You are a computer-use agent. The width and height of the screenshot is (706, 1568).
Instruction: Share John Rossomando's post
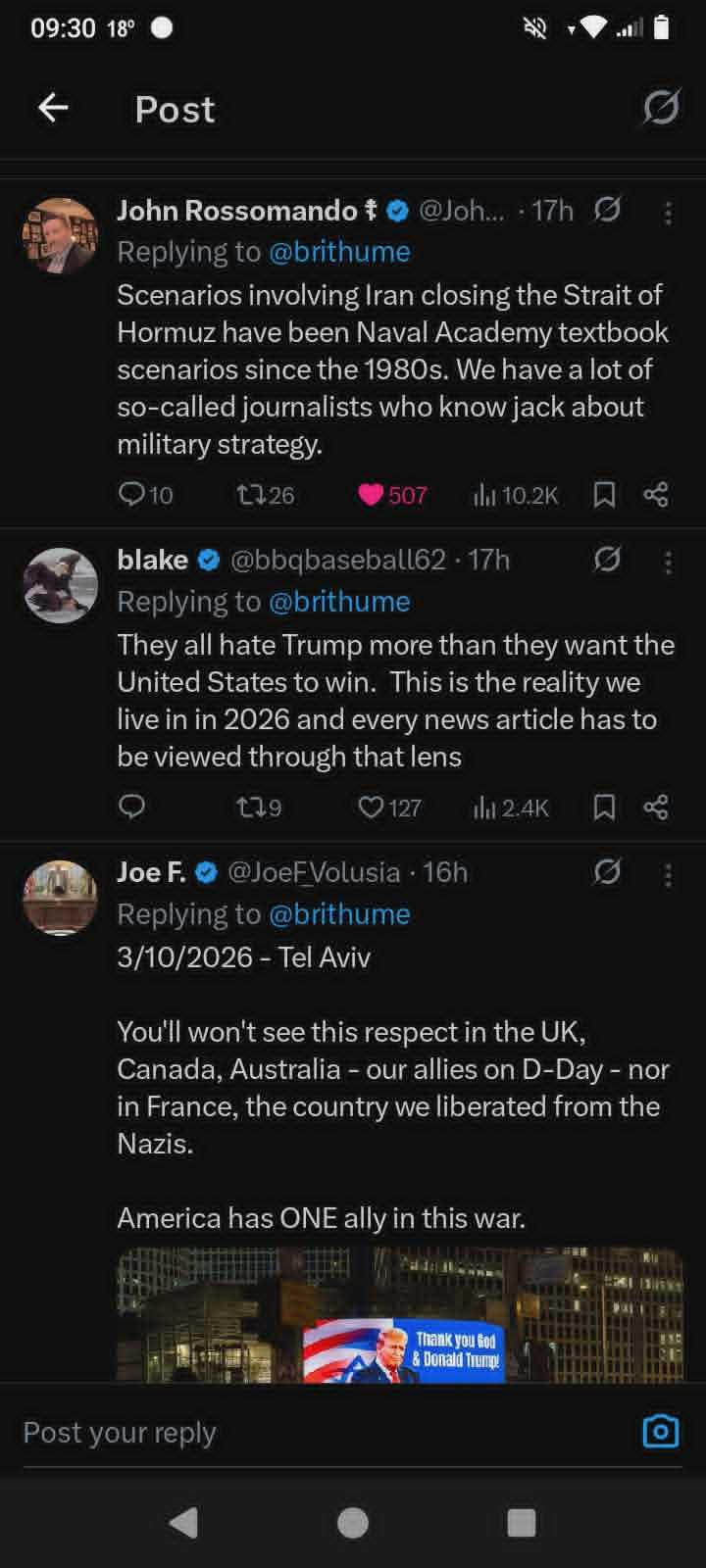[x=656, y=495]
